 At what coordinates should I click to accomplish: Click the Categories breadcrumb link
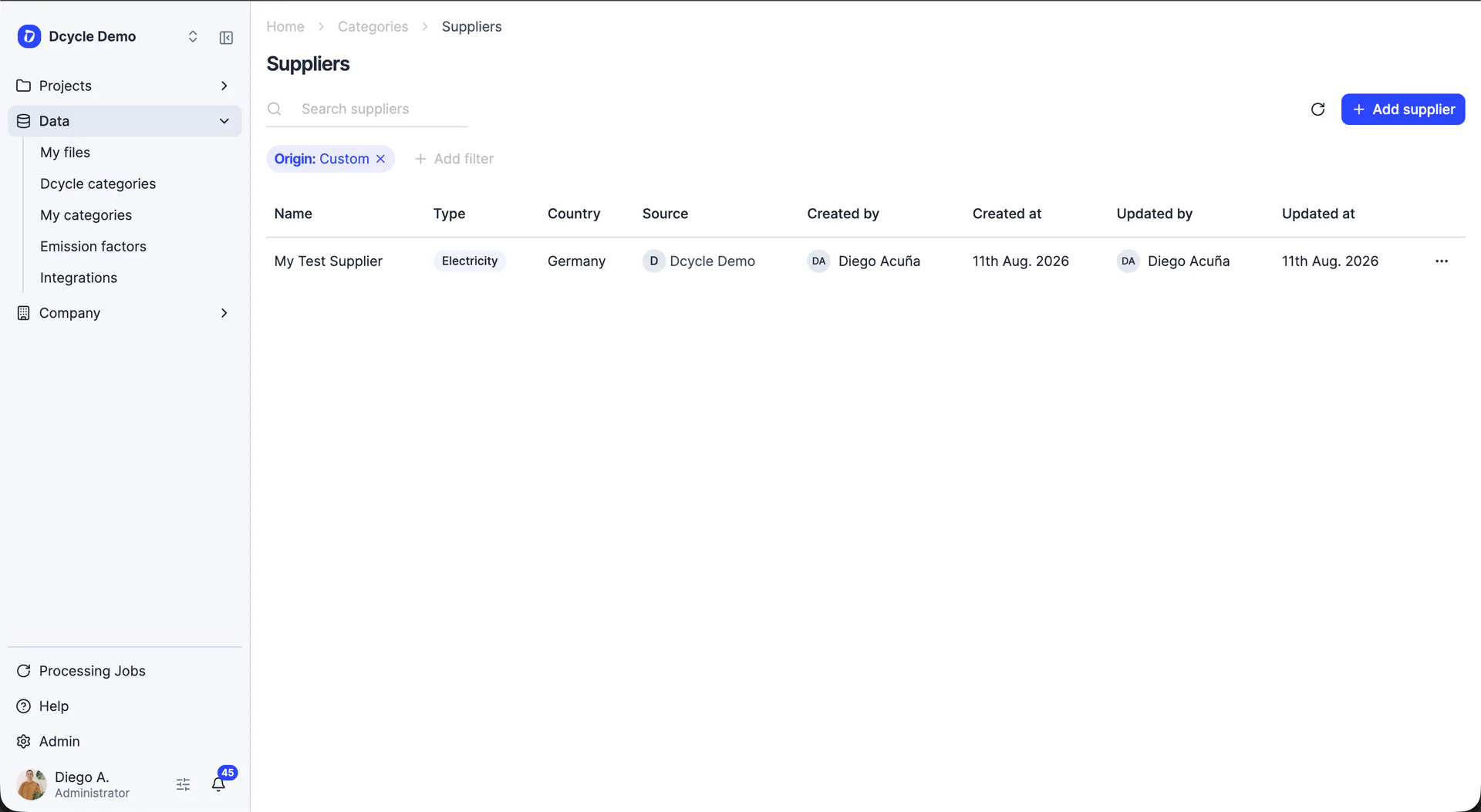coord(373,26)
